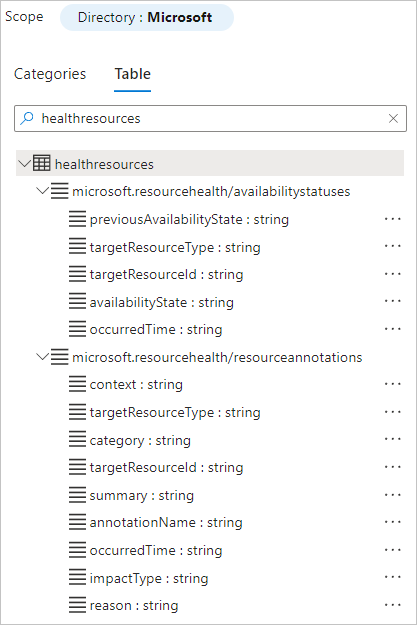
Task: Click the search magnifier icon
Action: pyautogui.click(x=27, y=118)
